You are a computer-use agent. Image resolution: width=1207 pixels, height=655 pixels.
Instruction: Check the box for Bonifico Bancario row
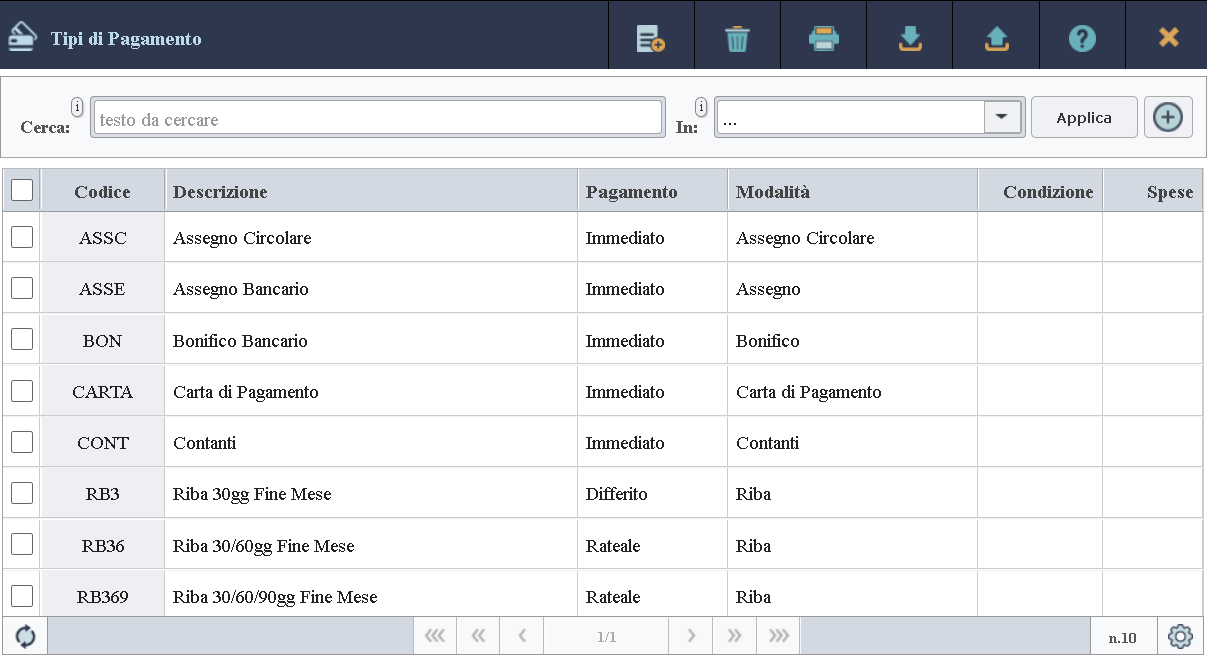click(x=22, y=340)
